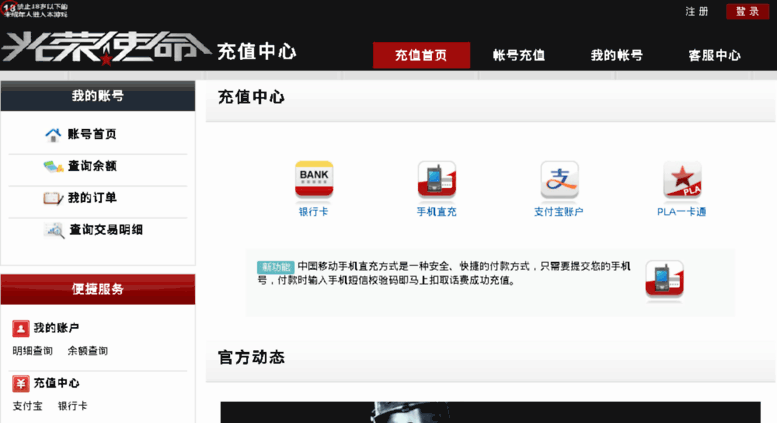Viewport: 777px width, 423px height.
Task: Click the phone icon in the 新功能 notice
Action: click(665, 279)
